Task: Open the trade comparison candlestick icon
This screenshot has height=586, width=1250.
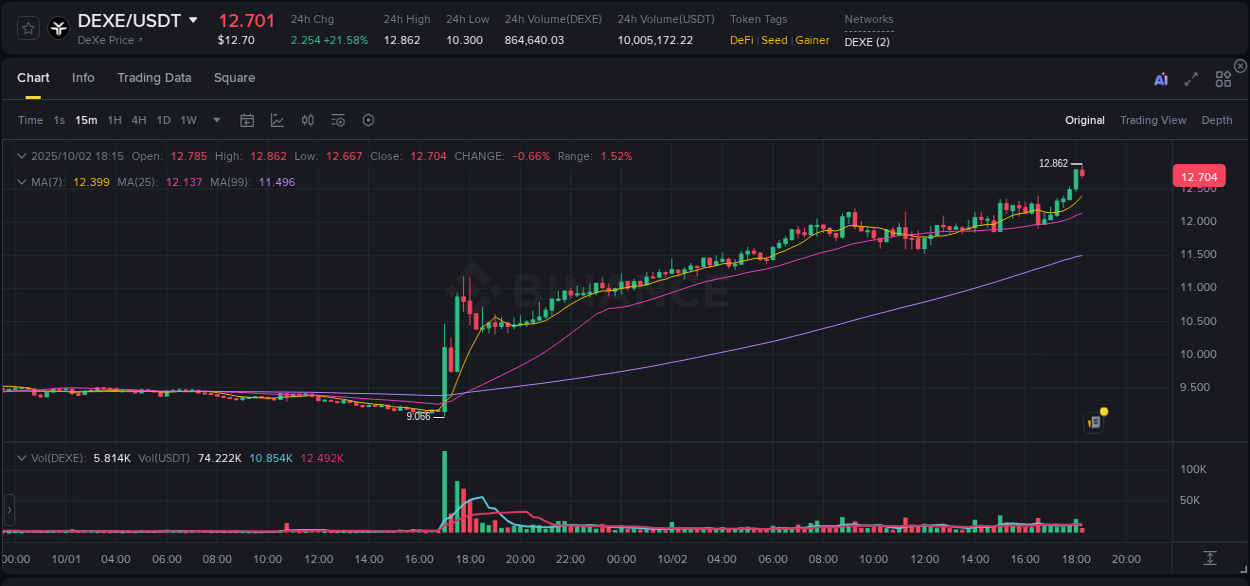Action: pyautogui.click(x=308, y=120)
